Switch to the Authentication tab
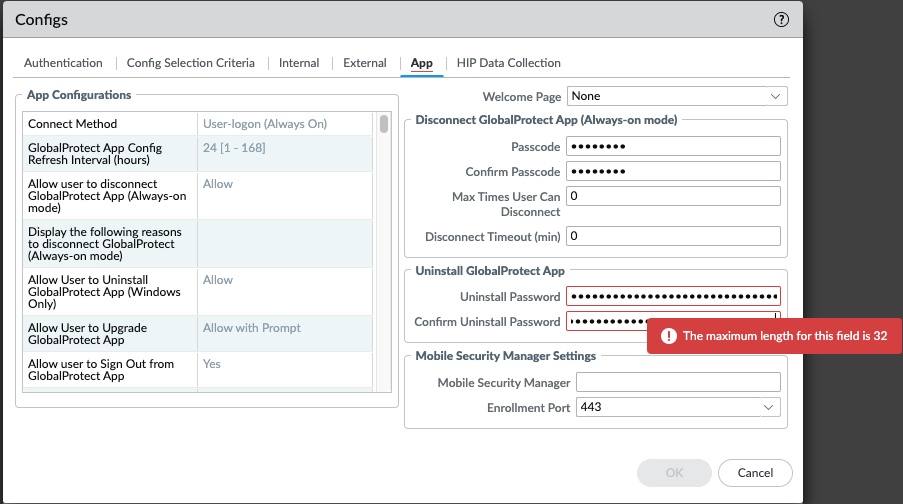 click(63, 63)
